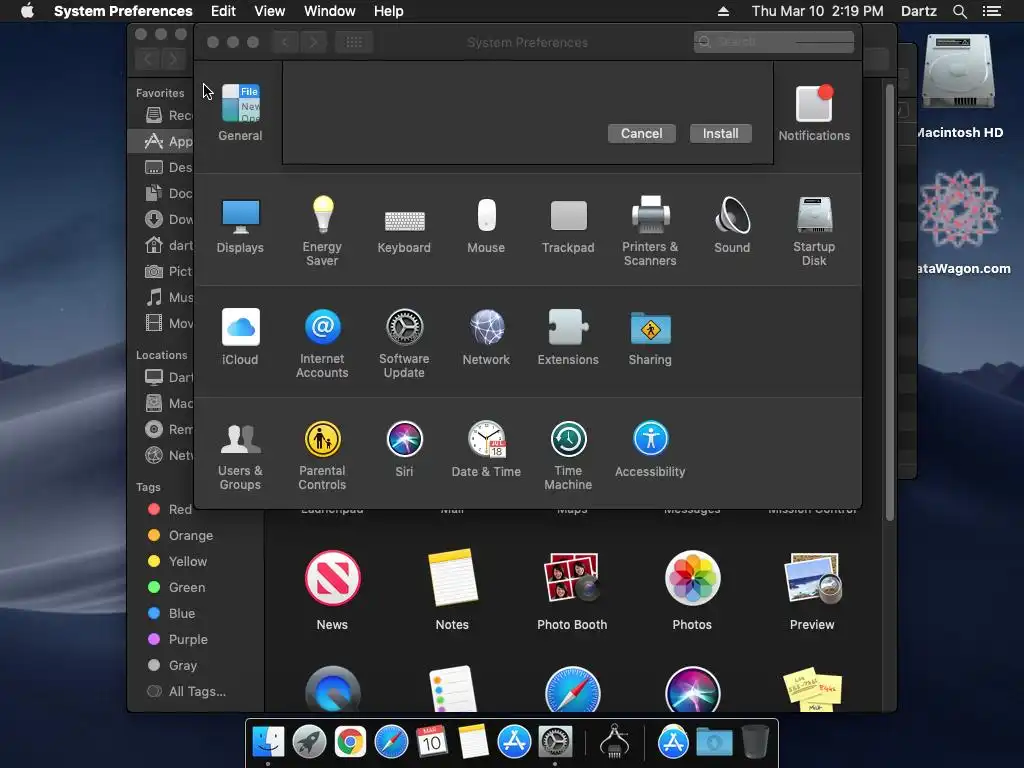The width and height of the screenshot is (1024, 768).
Task: Open Notes from the Dock
Action: coord(473,742)
